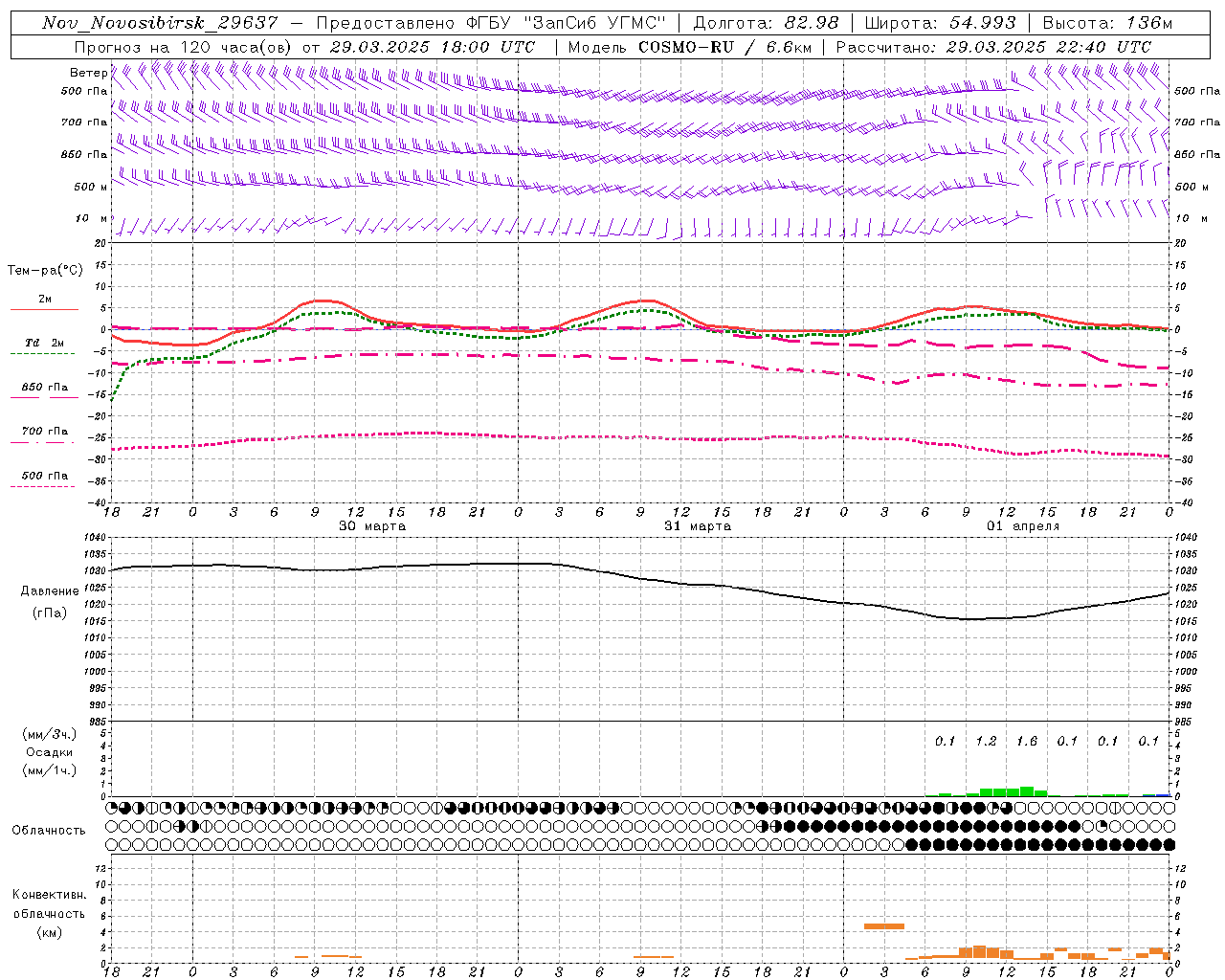
Task: Select the date label "31 марта"
Action: pos(698,526)
